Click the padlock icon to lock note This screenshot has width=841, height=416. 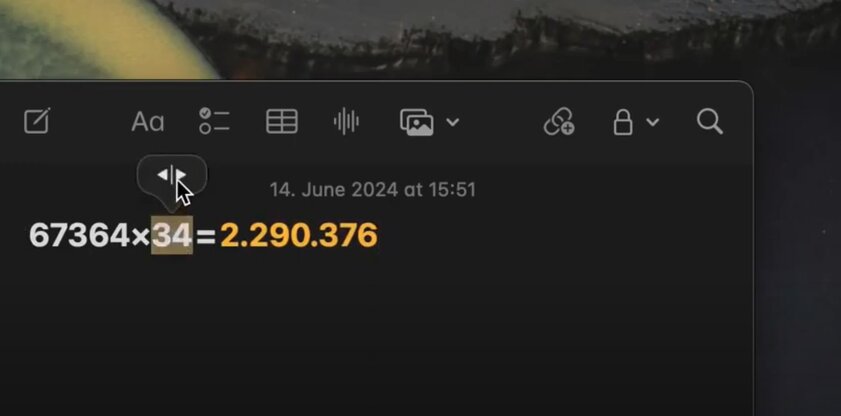click(623, 122)
